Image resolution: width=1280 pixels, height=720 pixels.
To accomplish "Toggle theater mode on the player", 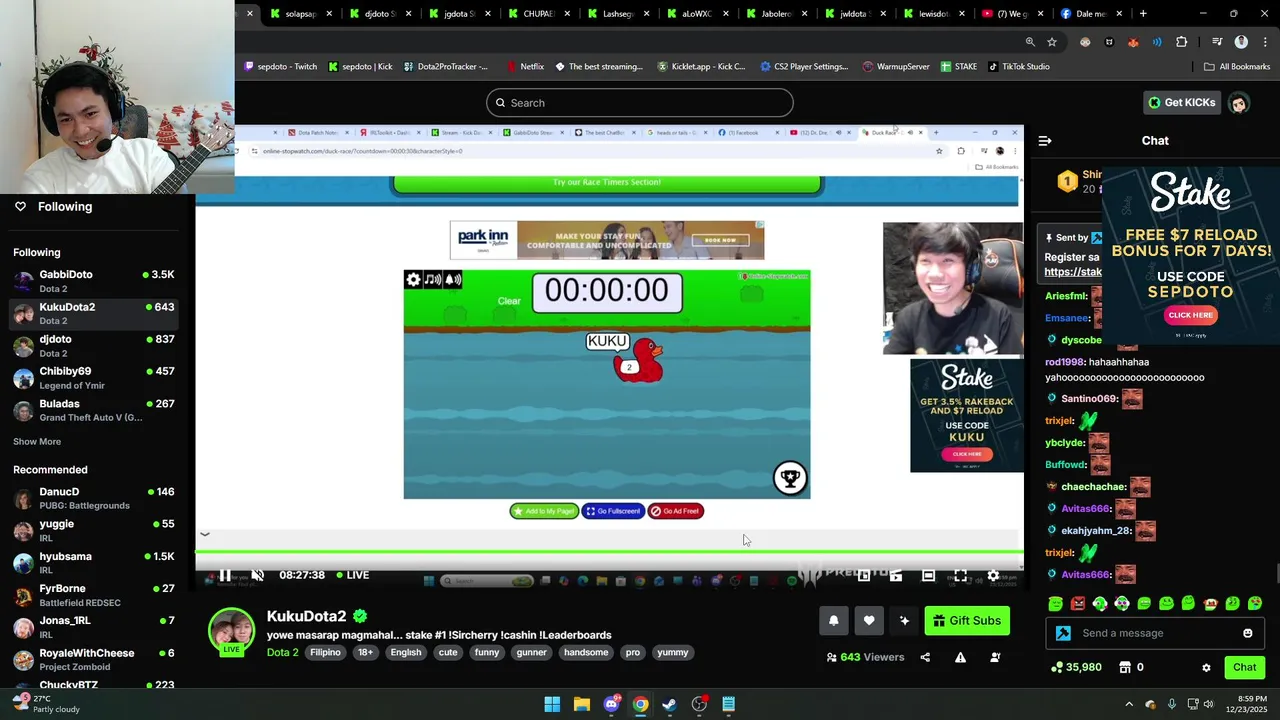I will [x=928, y=575].
